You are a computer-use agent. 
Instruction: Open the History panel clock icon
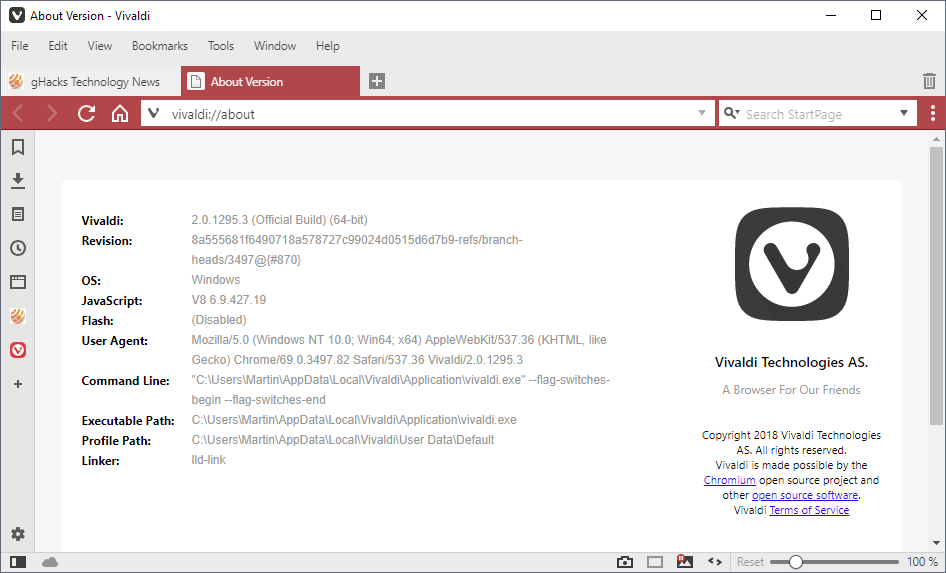click(x=18, y=248)
